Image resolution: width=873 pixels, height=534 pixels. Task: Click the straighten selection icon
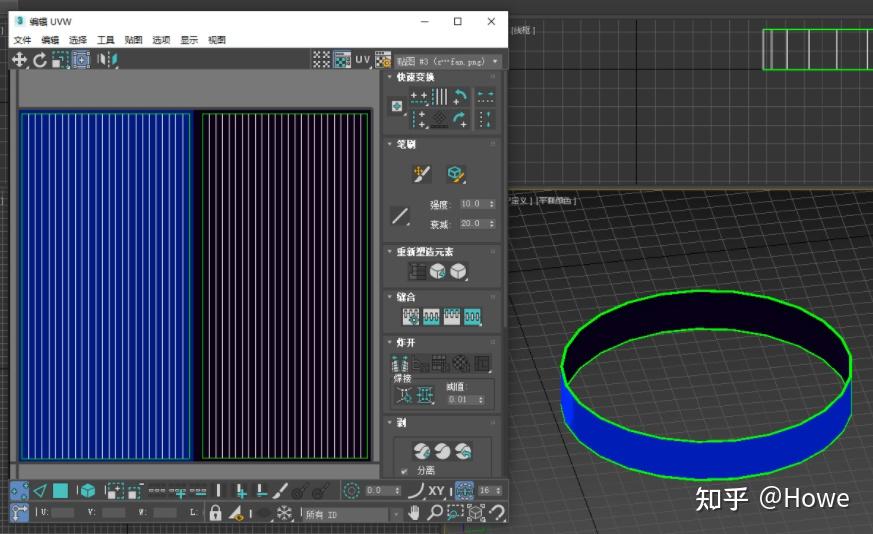pos(418,271)
